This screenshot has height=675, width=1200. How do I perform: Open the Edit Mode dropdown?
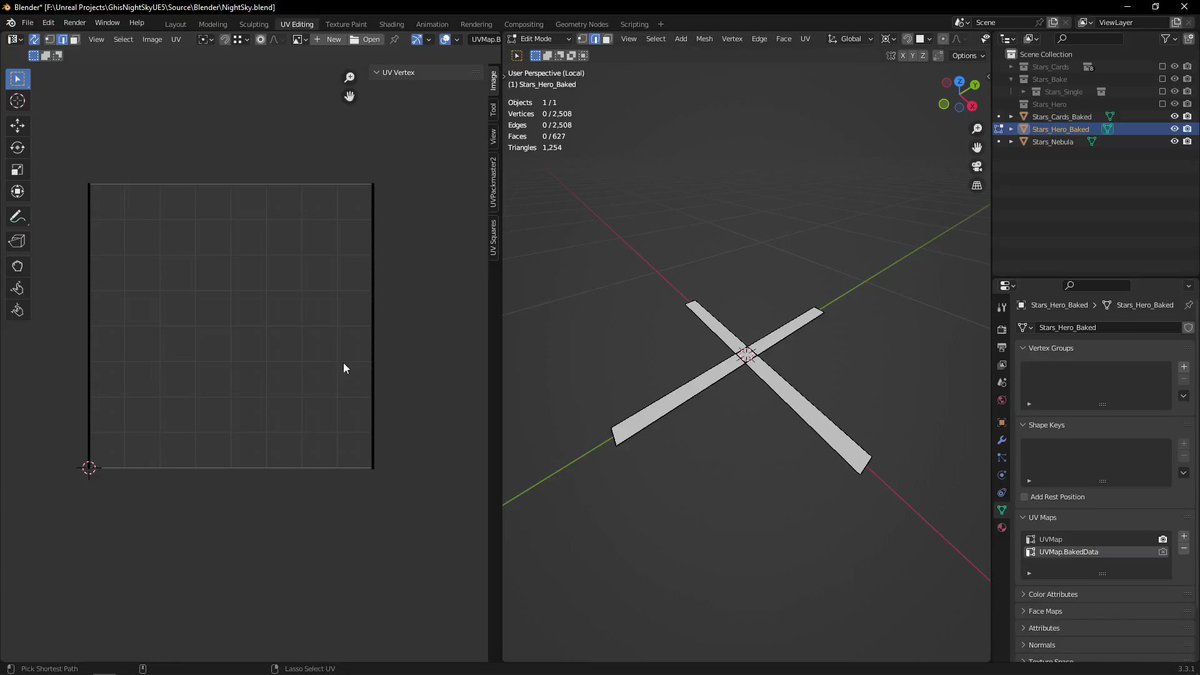click(540, 39)
